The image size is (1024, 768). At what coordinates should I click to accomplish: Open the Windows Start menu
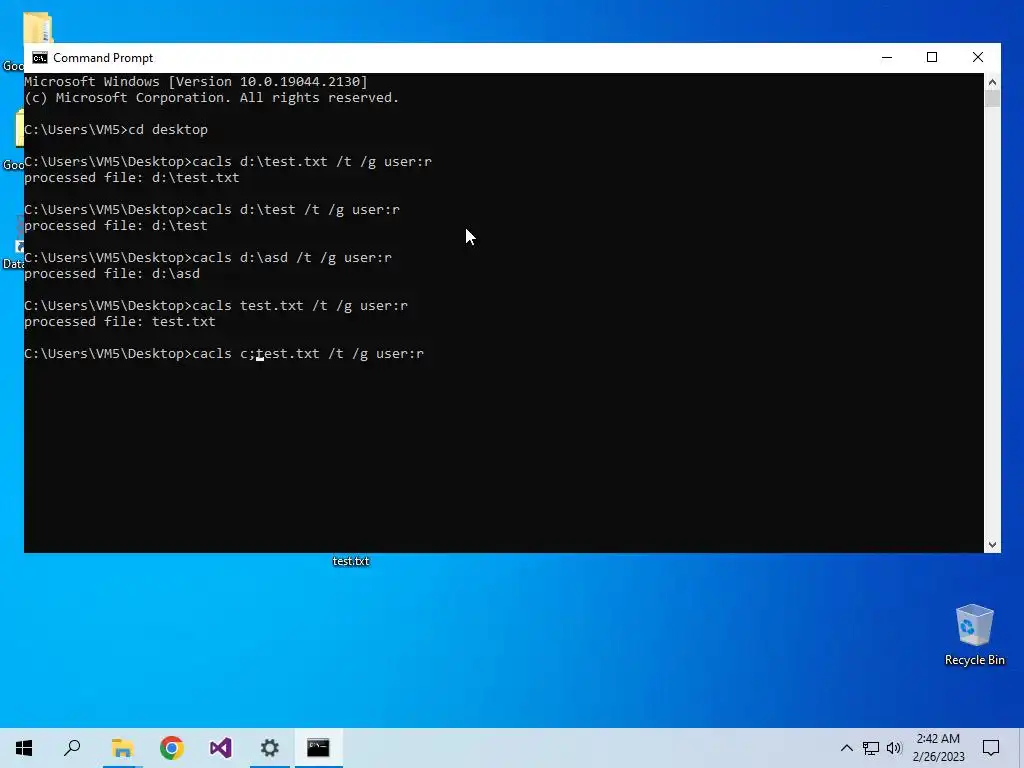coord(24,748)
